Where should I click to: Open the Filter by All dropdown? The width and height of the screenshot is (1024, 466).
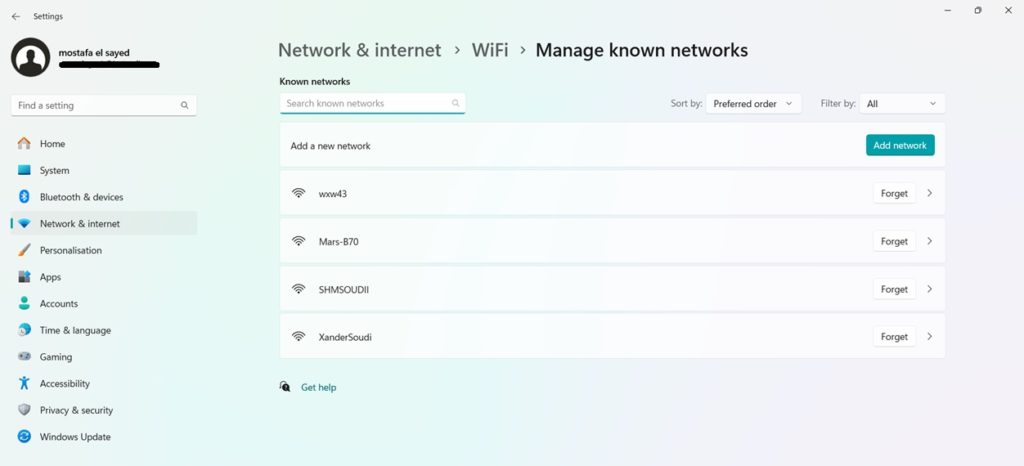(x=902, y=104)
